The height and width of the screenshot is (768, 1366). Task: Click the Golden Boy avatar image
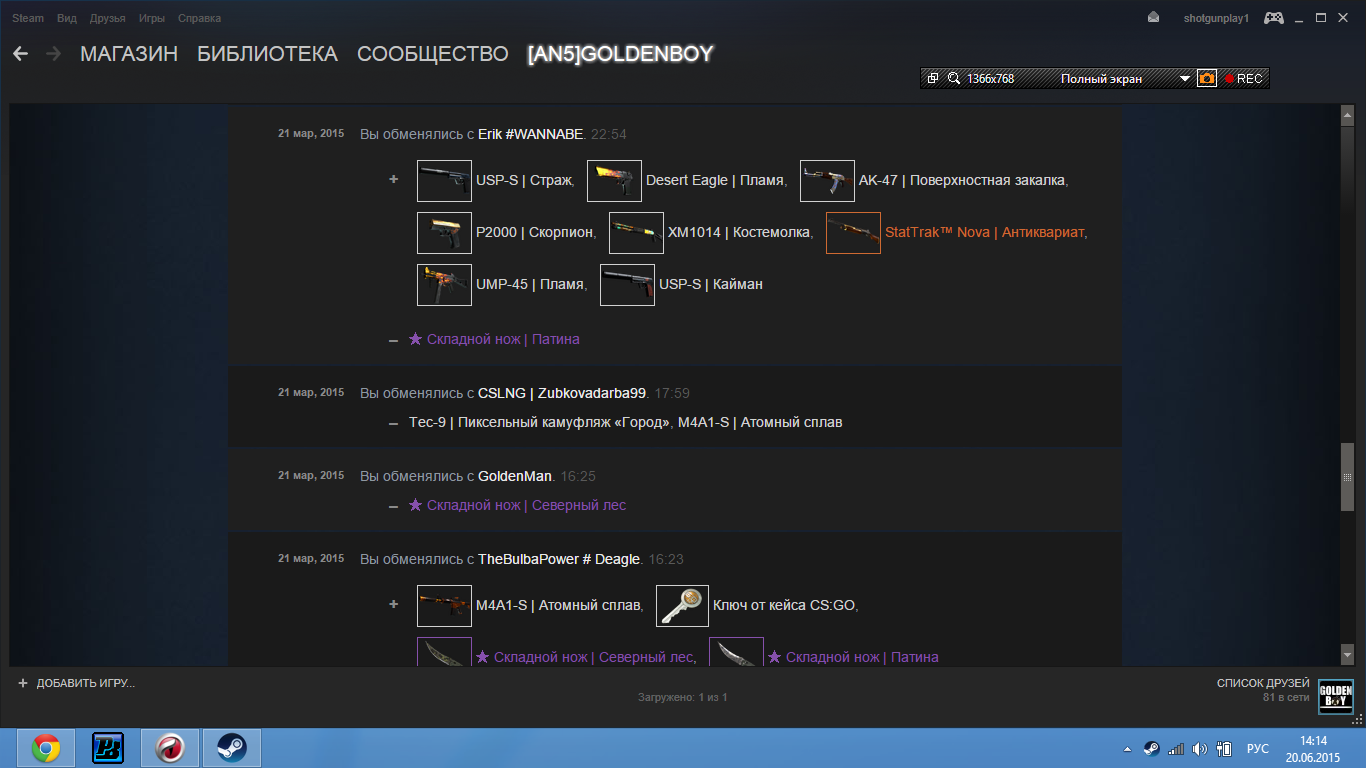coord(1336,696)
